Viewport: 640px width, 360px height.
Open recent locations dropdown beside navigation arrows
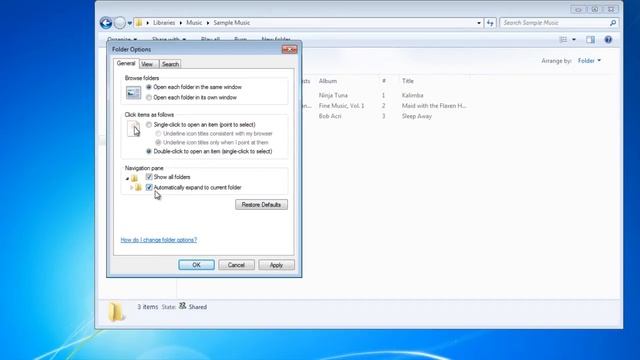pos(130,23)
